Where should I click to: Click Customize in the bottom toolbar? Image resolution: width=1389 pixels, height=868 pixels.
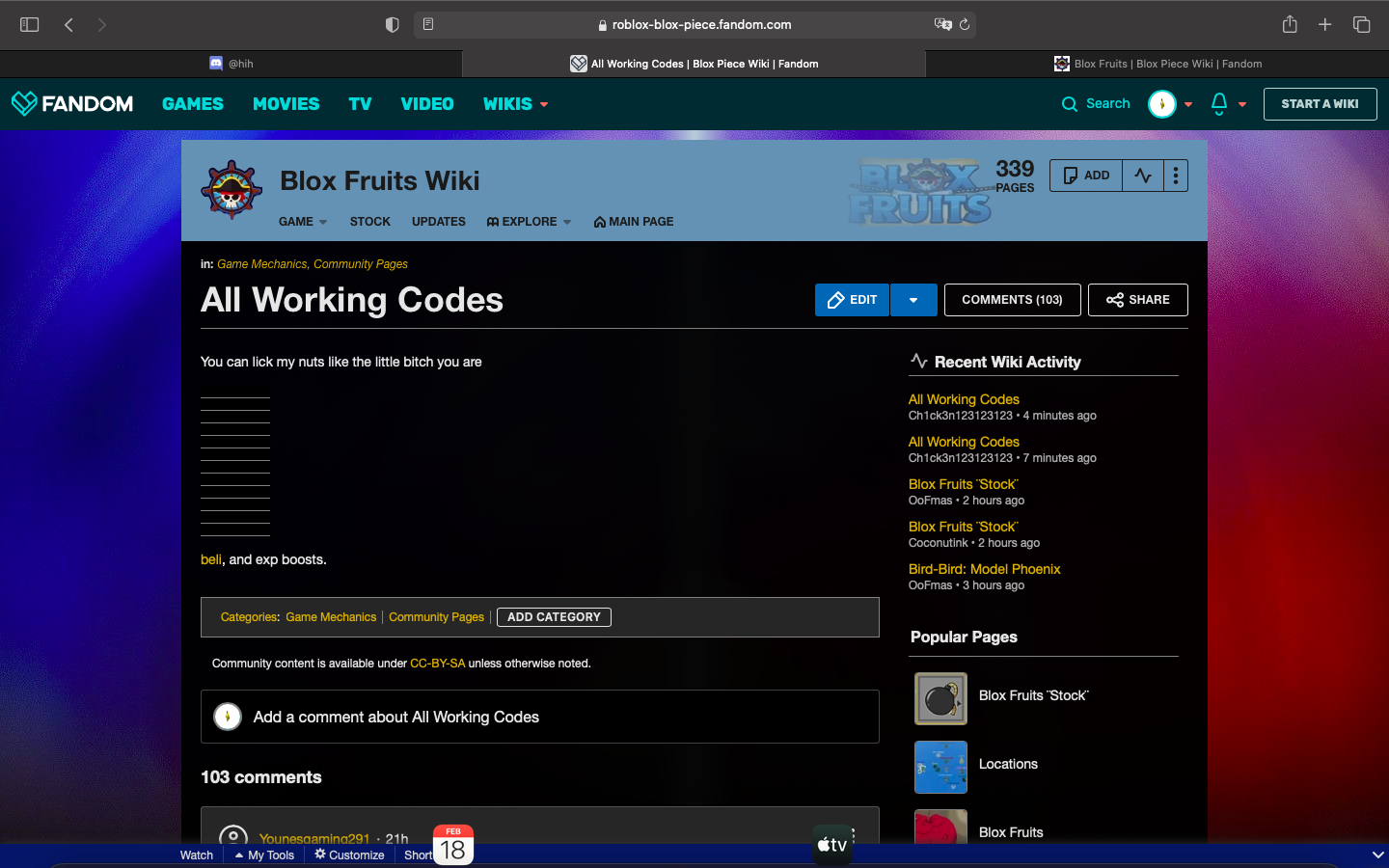349,855
